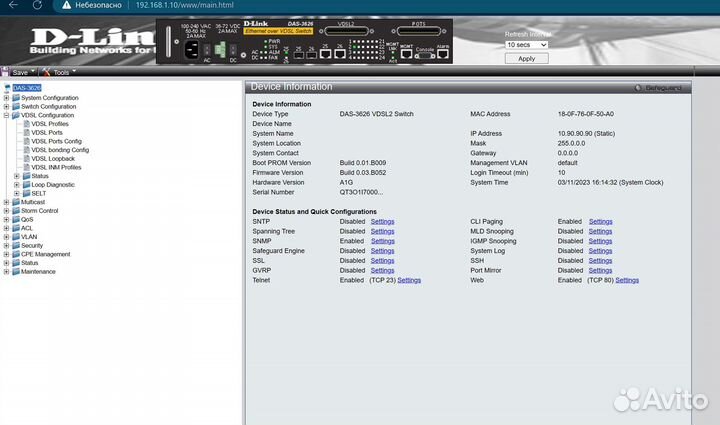Open Safeguard Engine Settings link
The height and width of the screenshot is (425, 720).
coord(382,251)
